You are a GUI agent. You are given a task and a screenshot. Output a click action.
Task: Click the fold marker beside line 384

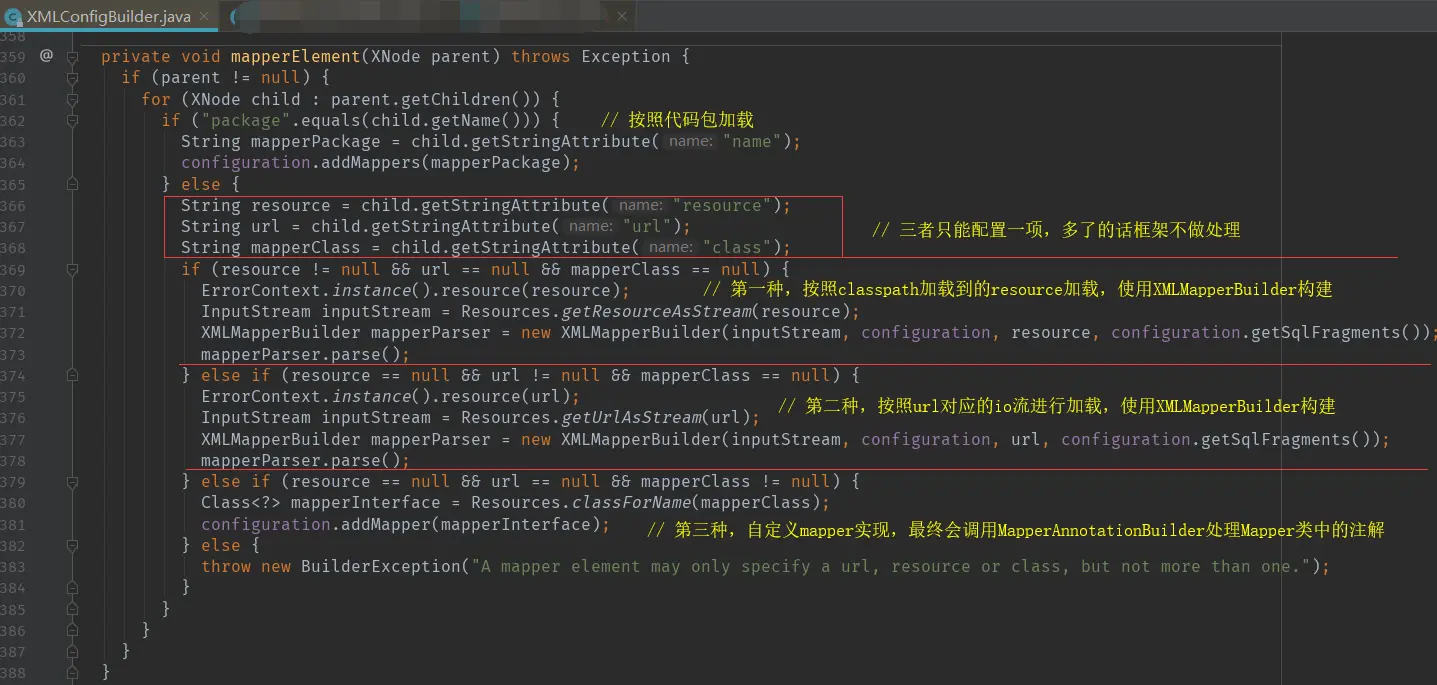tap(71, 587)
